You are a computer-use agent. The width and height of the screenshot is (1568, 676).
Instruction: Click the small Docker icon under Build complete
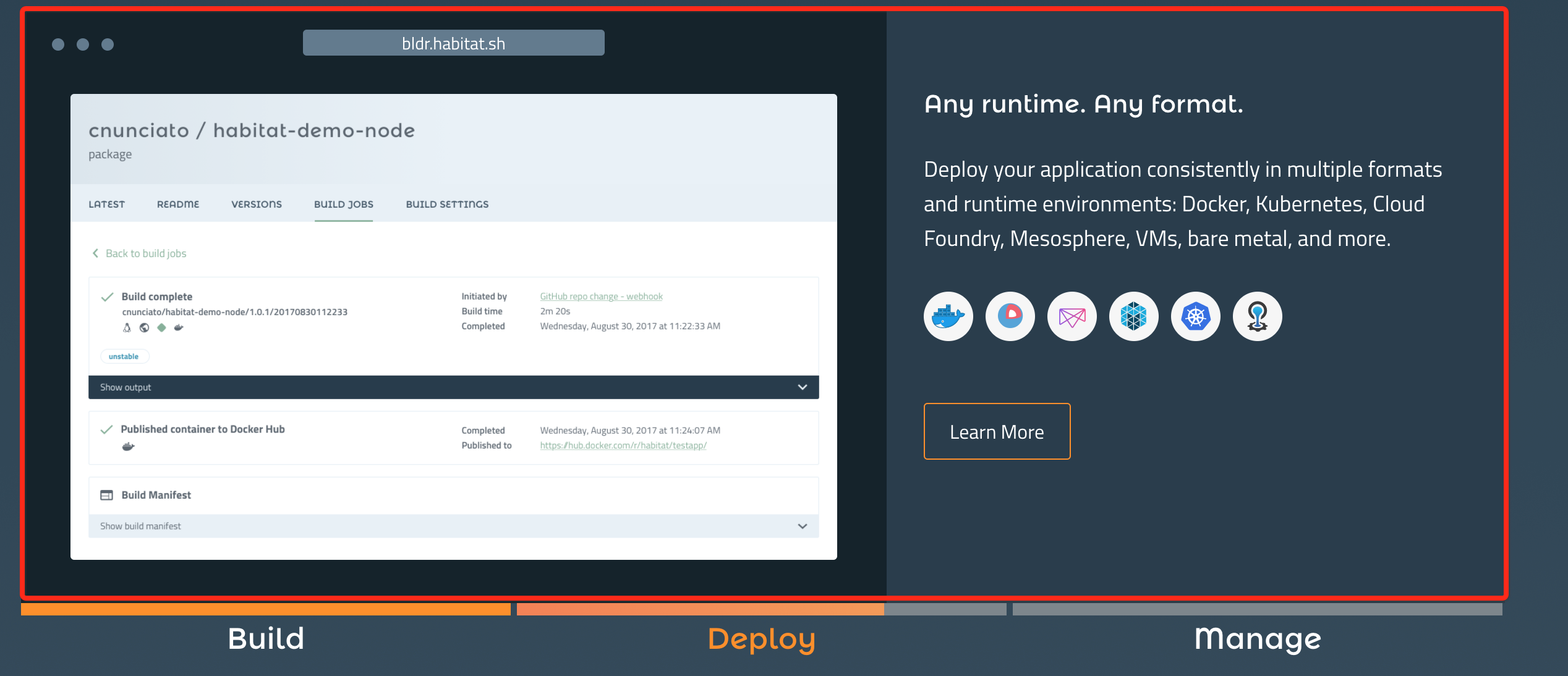[179, 327]
